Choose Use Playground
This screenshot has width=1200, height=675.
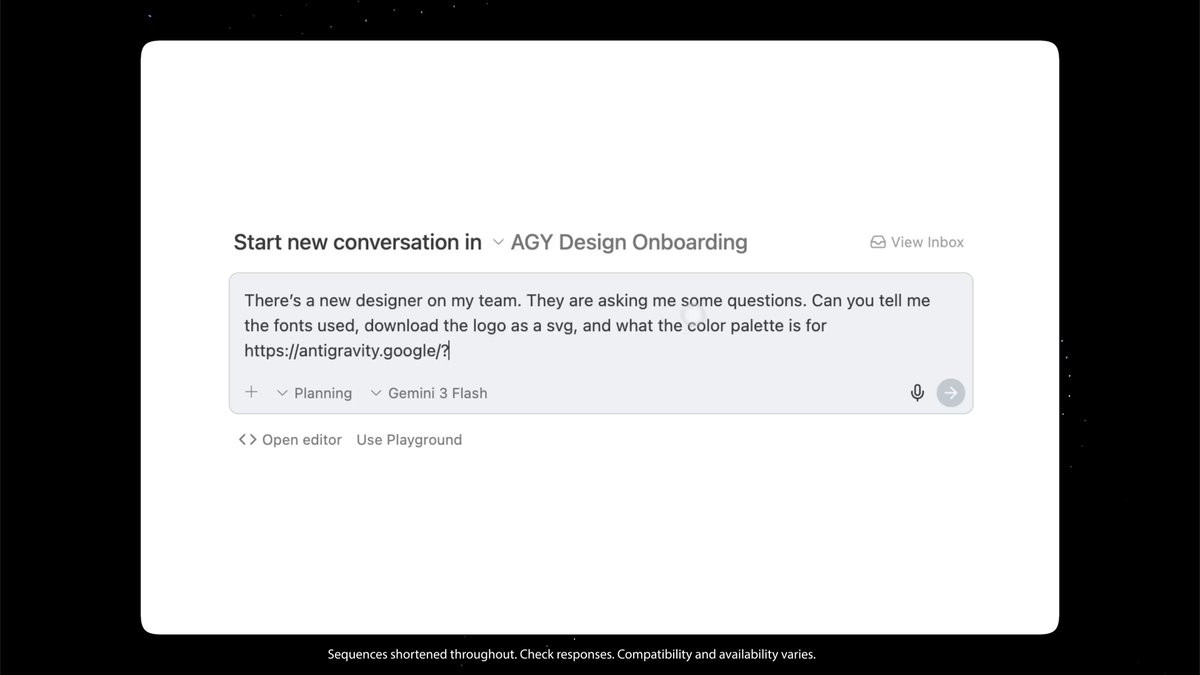coord(409,440)
